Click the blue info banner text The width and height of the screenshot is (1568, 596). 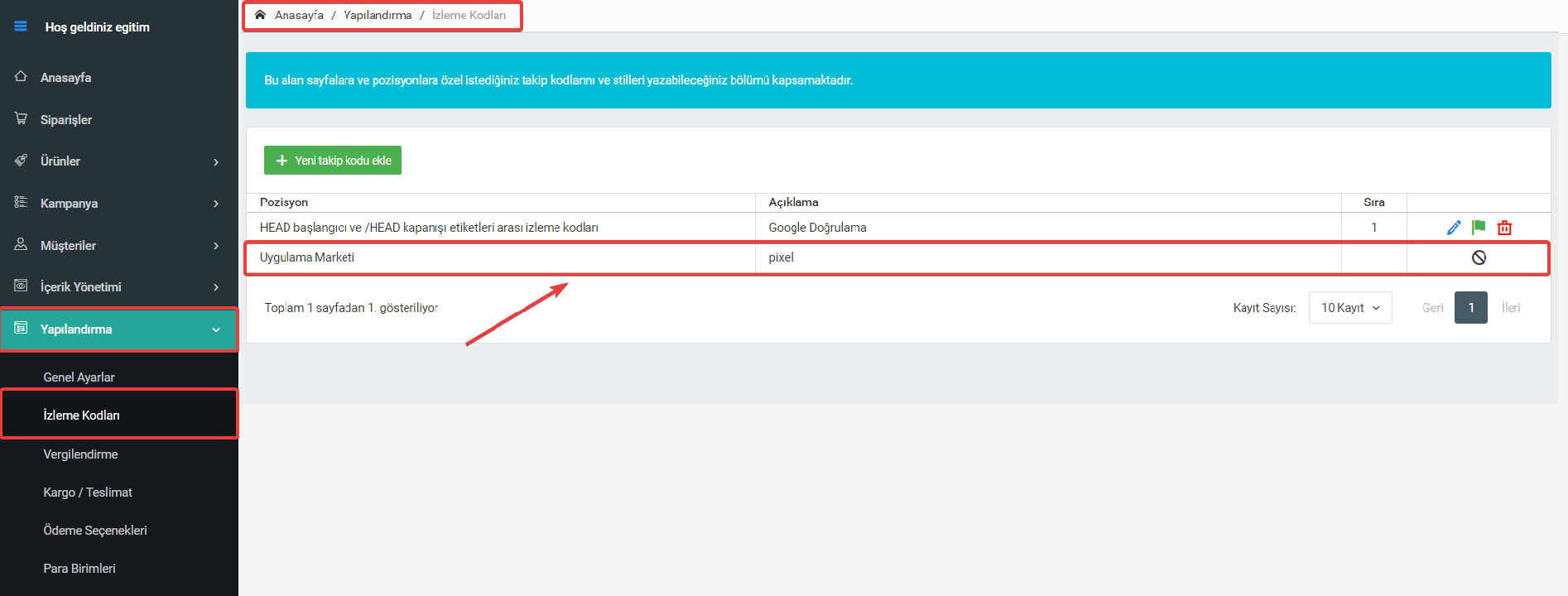[558, 80]
